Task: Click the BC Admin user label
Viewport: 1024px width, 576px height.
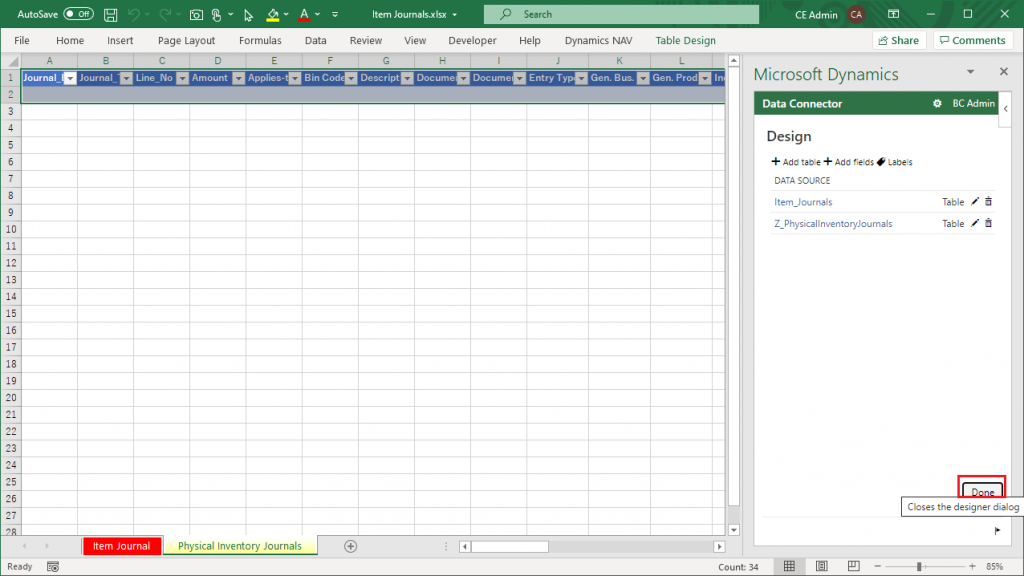Action: (x=973, y=103)
